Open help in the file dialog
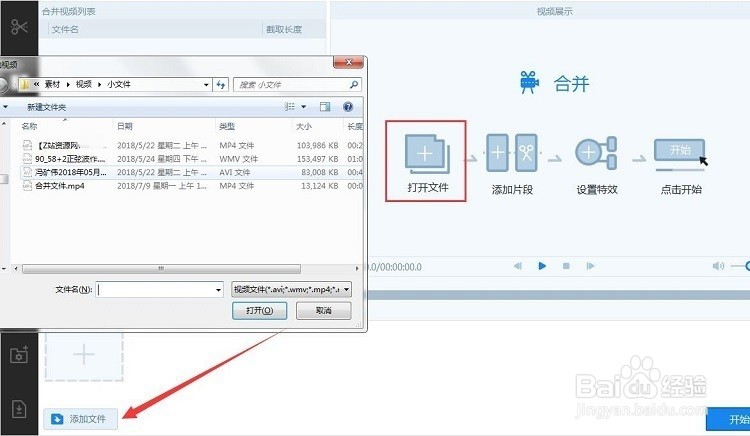Image resolution: width=750 pixels, height=436 pixels. tap(348, 107)
